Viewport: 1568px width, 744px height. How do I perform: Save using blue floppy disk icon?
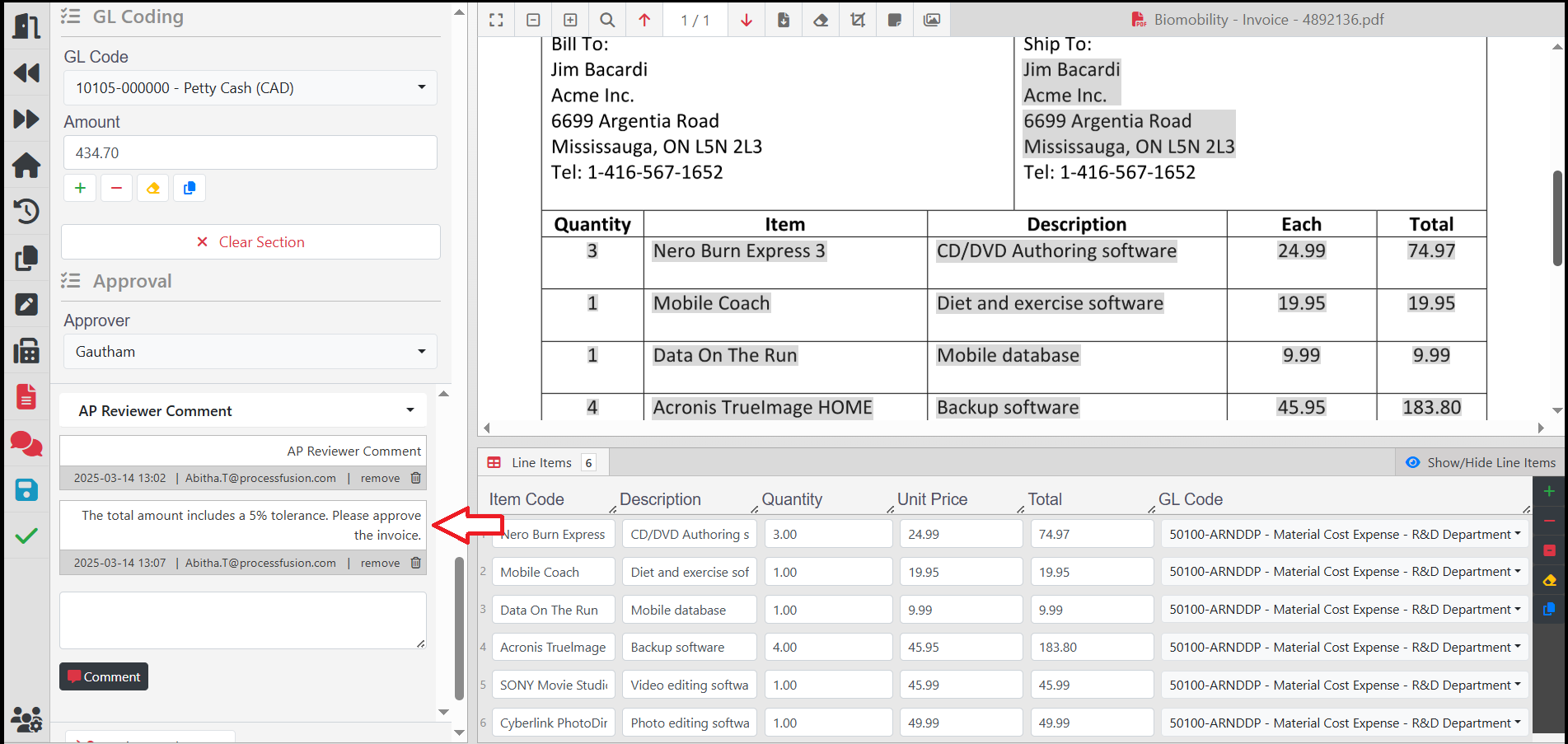tap(26, 489)
